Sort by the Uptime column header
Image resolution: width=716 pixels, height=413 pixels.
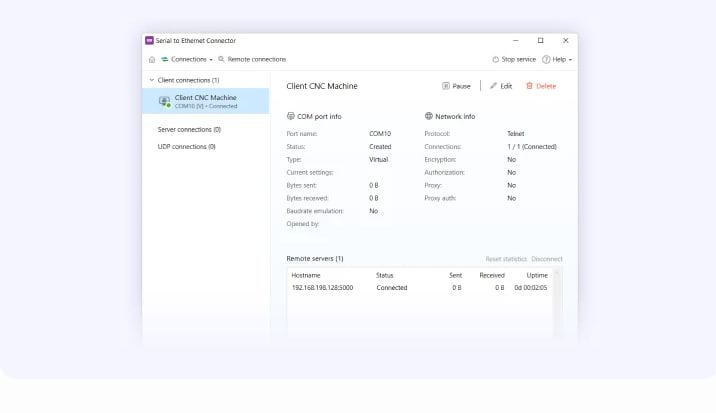(537, 275)
